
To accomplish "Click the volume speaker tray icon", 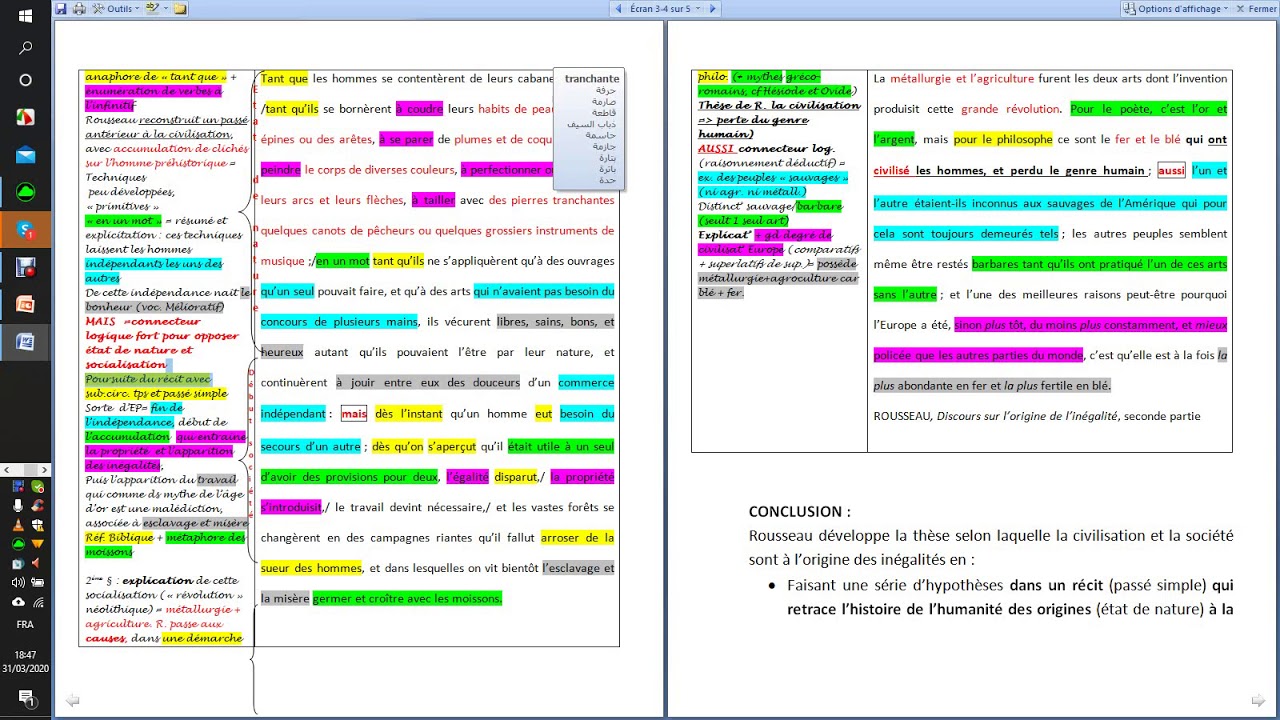I will [x=18, y=582].
